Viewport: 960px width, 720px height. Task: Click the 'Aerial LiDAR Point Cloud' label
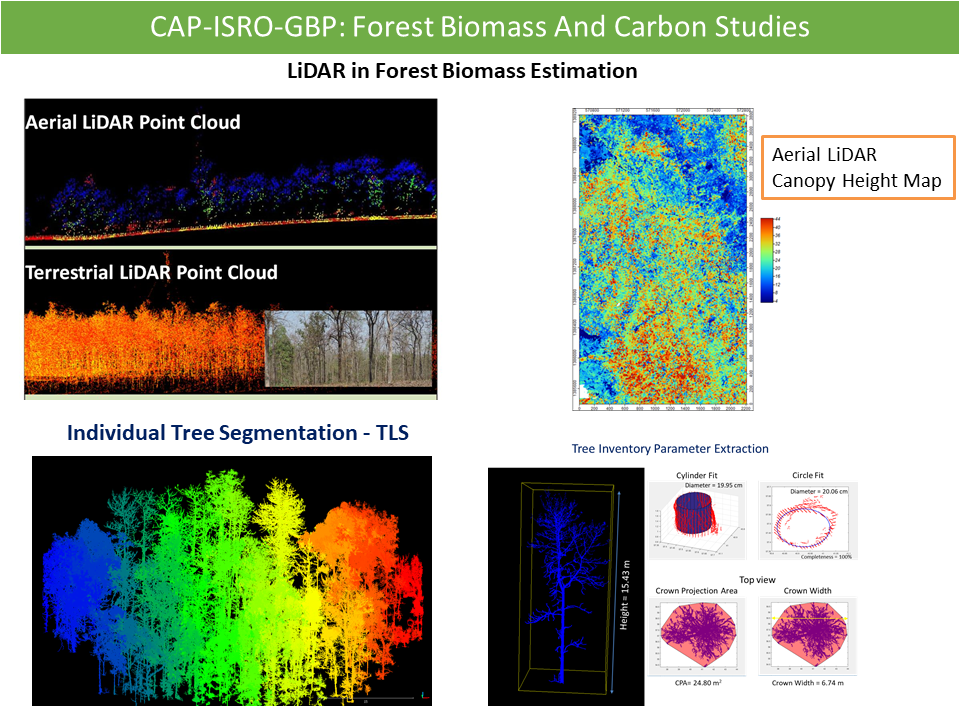pyautogui.click(x=133, y=122)
